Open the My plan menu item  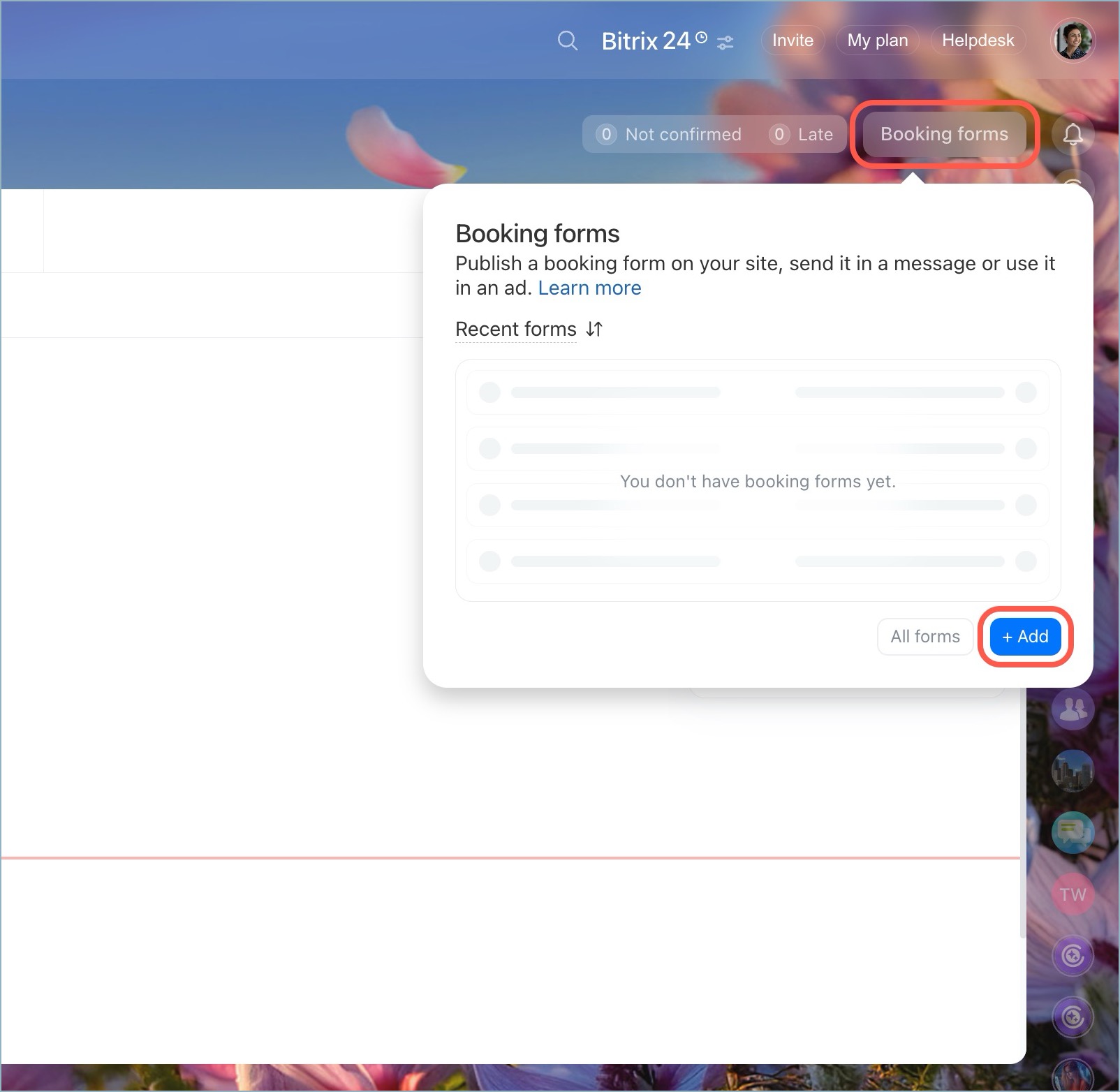click(877, 40)
